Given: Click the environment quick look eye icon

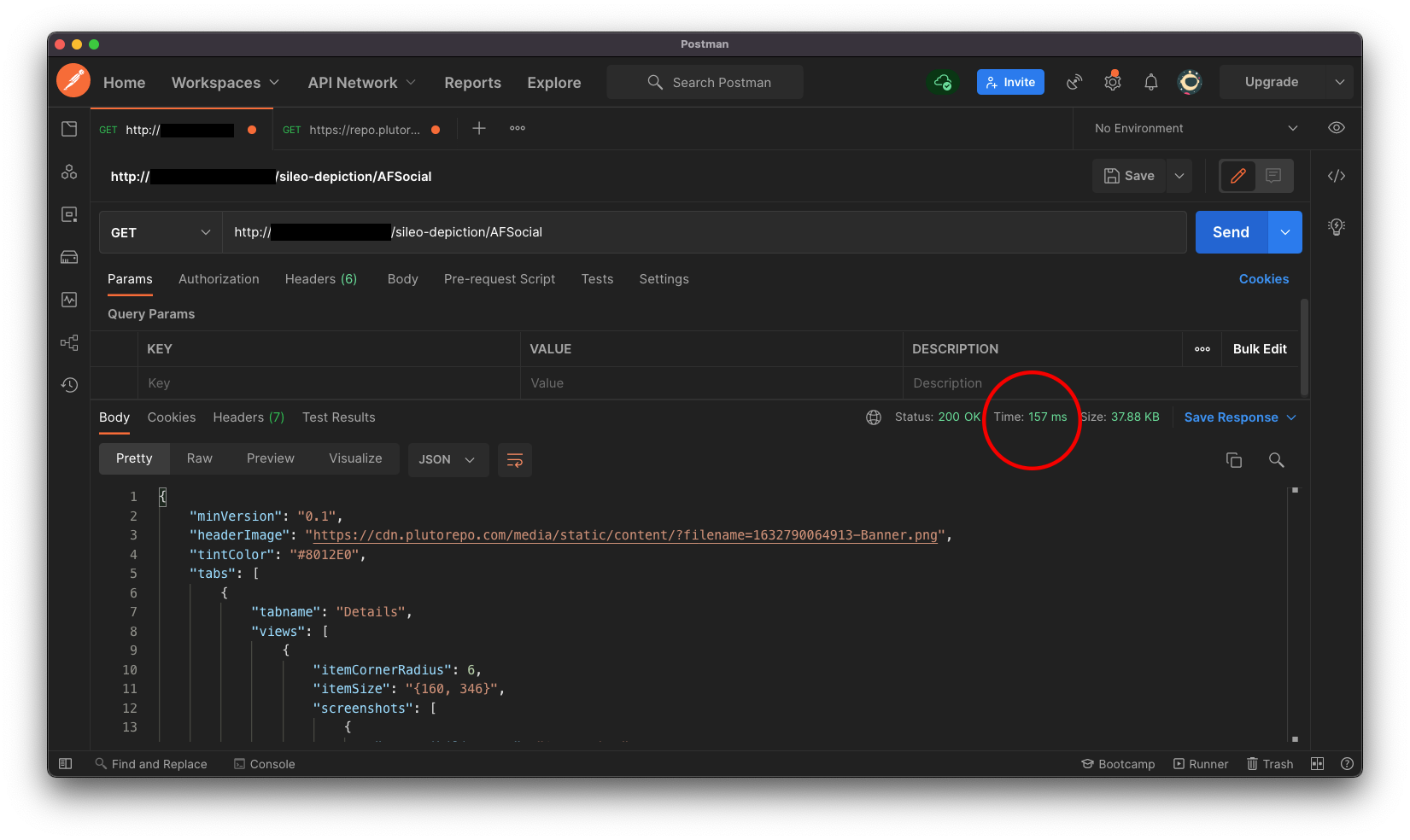Looking at the screenshot, I should 1337,128.
